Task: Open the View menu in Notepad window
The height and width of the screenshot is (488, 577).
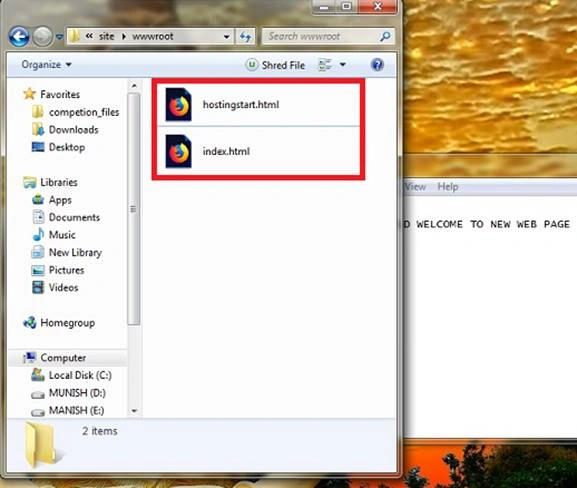Action: 415,187
